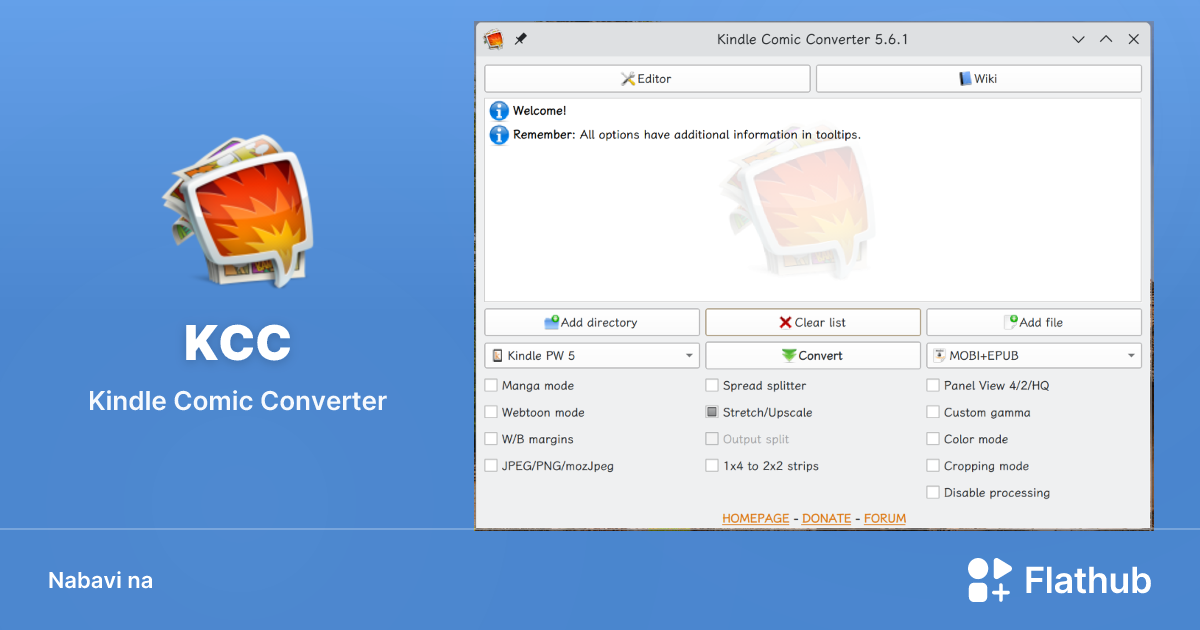Image resolution: width=1200 pixels, height=630 pixels.
Task: Click the book icon on the Wiki button
Action: point(963,78)
